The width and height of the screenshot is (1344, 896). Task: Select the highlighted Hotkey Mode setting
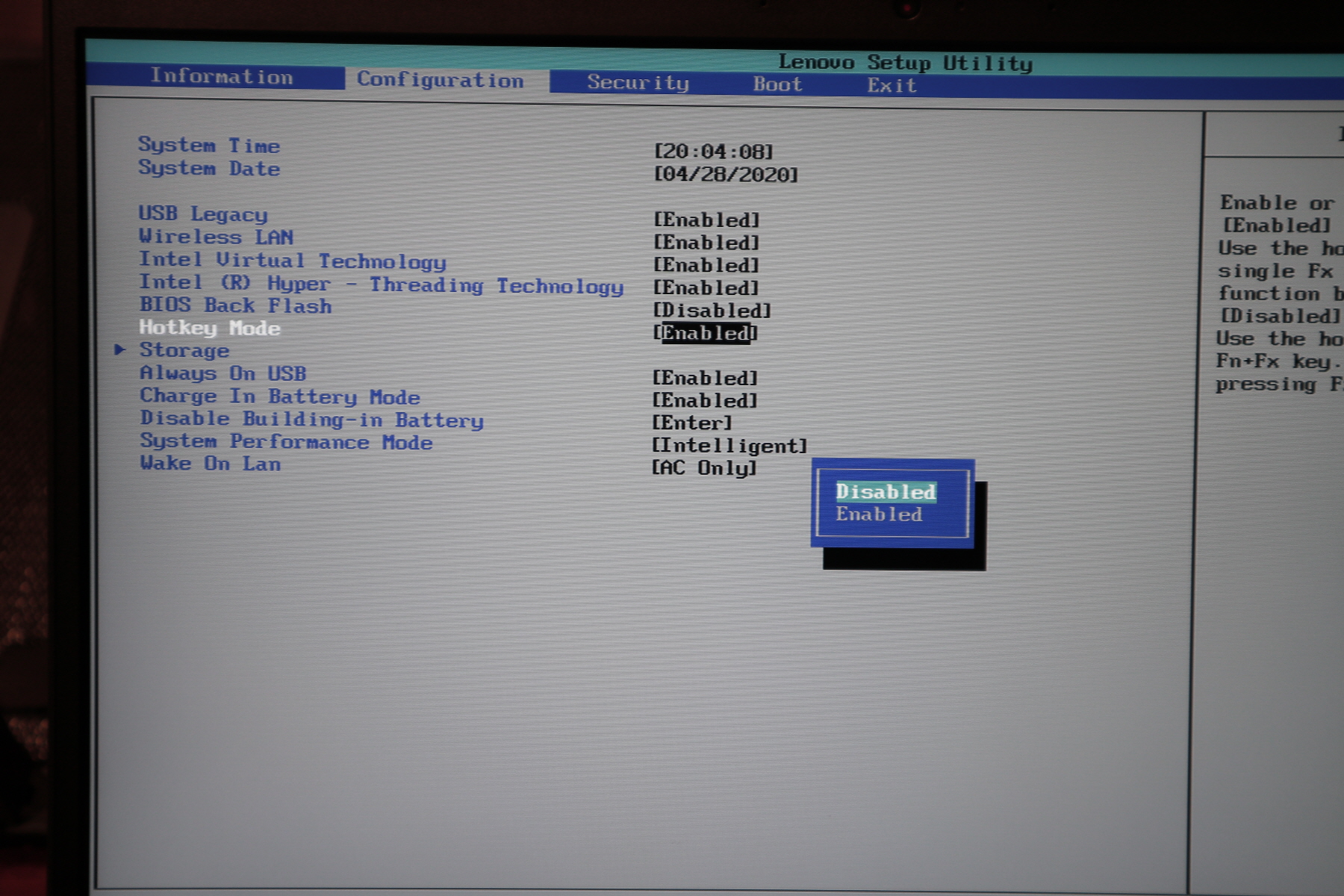pyautogui.click(x=210, y=328)
